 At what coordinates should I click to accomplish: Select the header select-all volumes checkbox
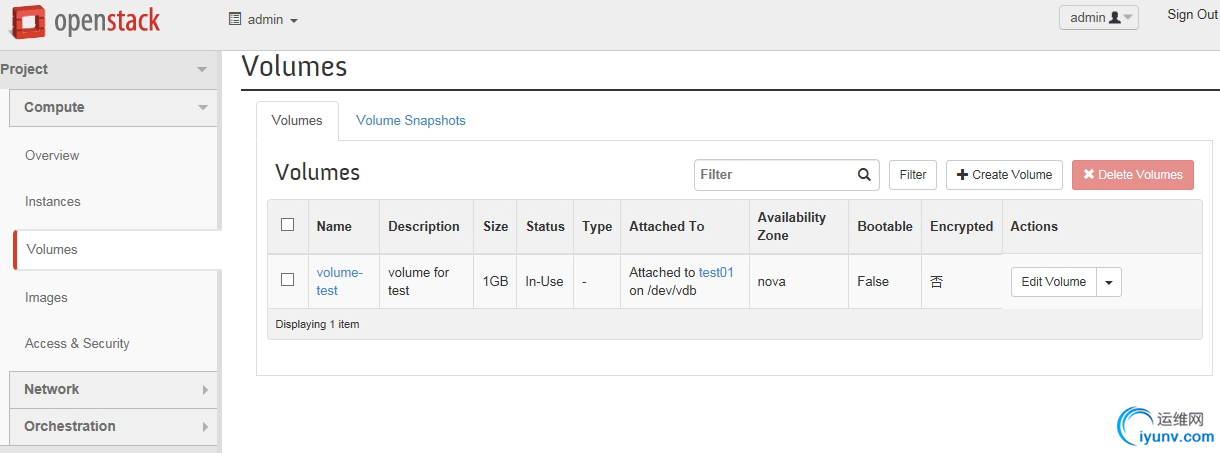(x=288, y=225)
